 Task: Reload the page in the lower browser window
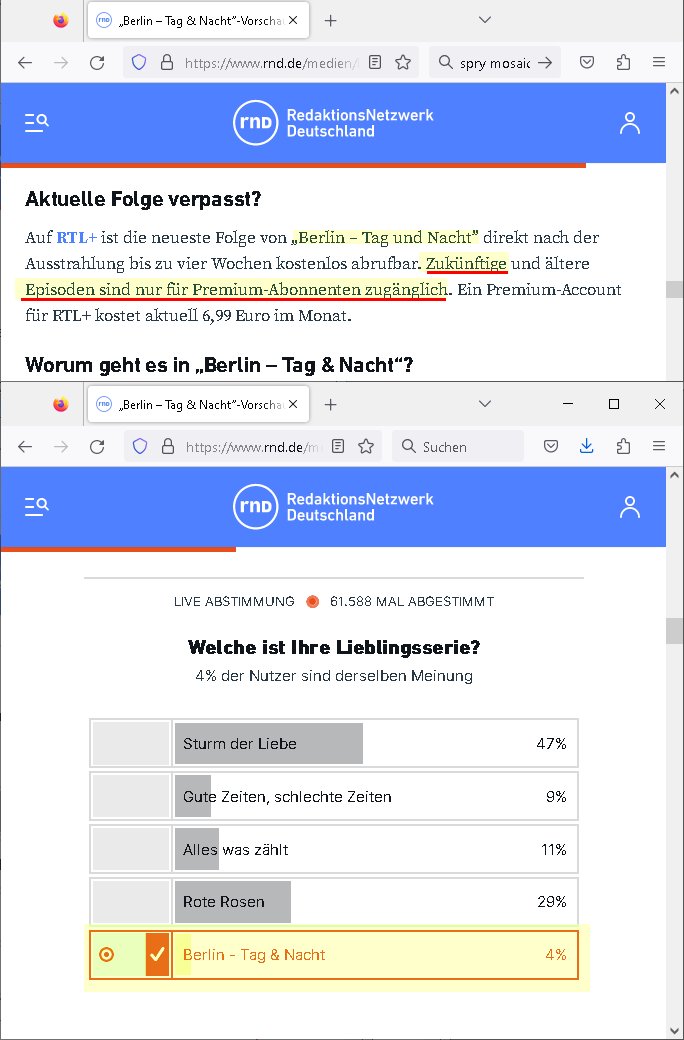[97, 446]
